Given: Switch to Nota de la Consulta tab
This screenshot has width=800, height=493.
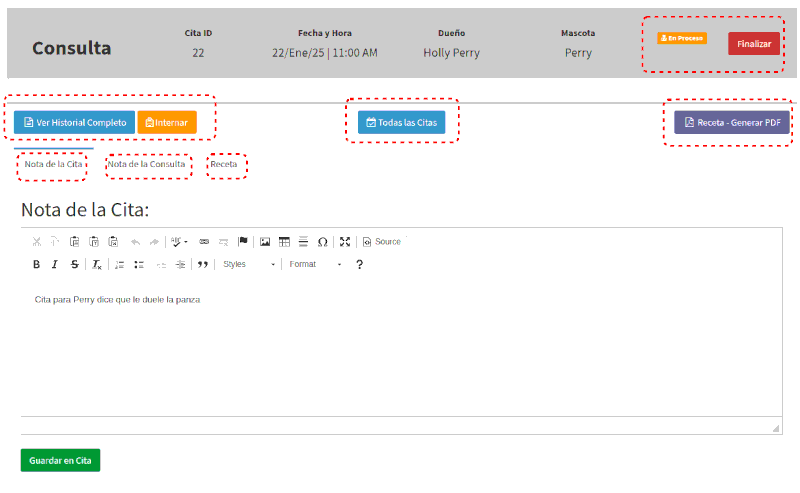Looking at the screenshot, I should pos(146,164).
